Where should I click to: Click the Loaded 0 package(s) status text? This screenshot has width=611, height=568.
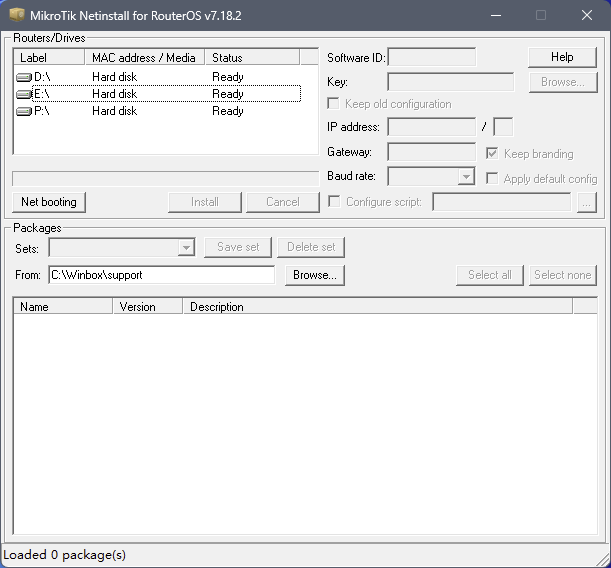(64, 555)
